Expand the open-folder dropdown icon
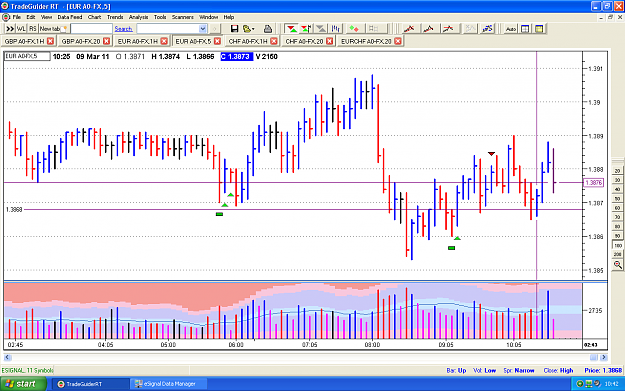The image size is (625, 391). pyautogui.click(x=248, y=29)
